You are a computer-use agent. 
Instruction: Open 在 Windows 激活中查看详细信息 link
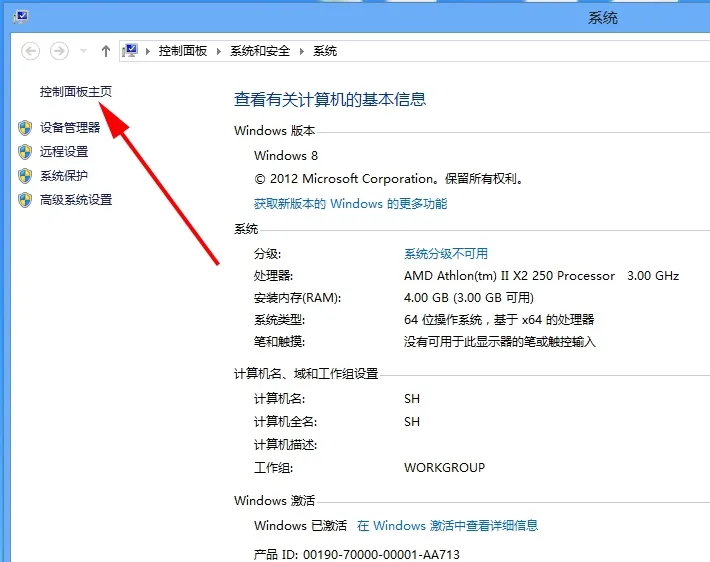point(447,525)
